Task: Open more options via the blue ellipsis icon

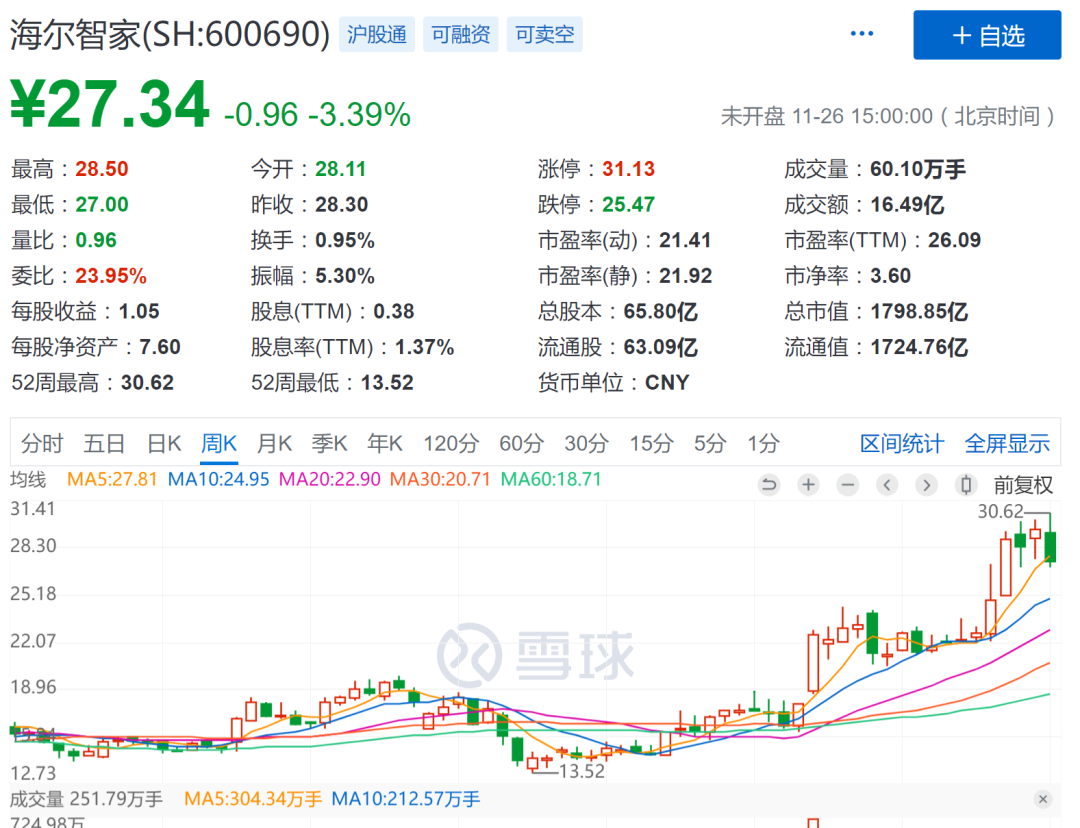Action: click(862, 32)
